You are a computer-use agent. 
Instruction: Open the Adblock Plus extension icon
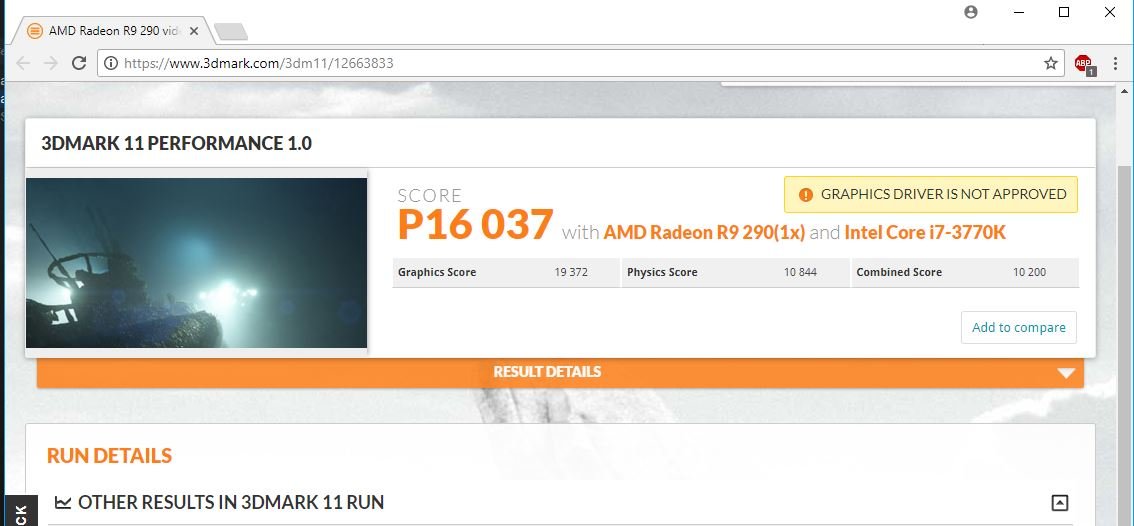[x=1084, y=64]
